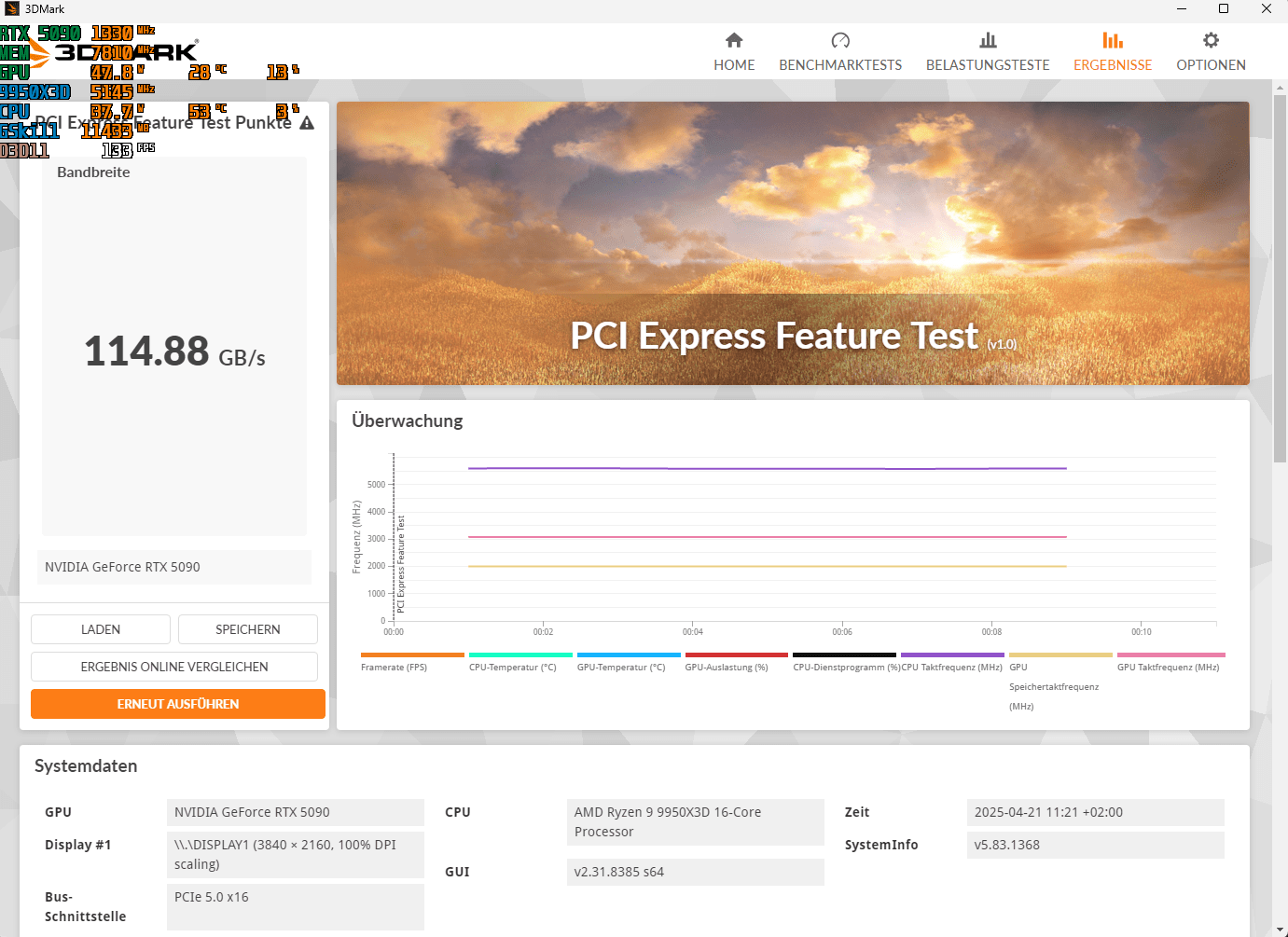The height and width of the screenshot is (937, 1288).
Task: Click the Home house icon
Action: click(x=734, y=40)
